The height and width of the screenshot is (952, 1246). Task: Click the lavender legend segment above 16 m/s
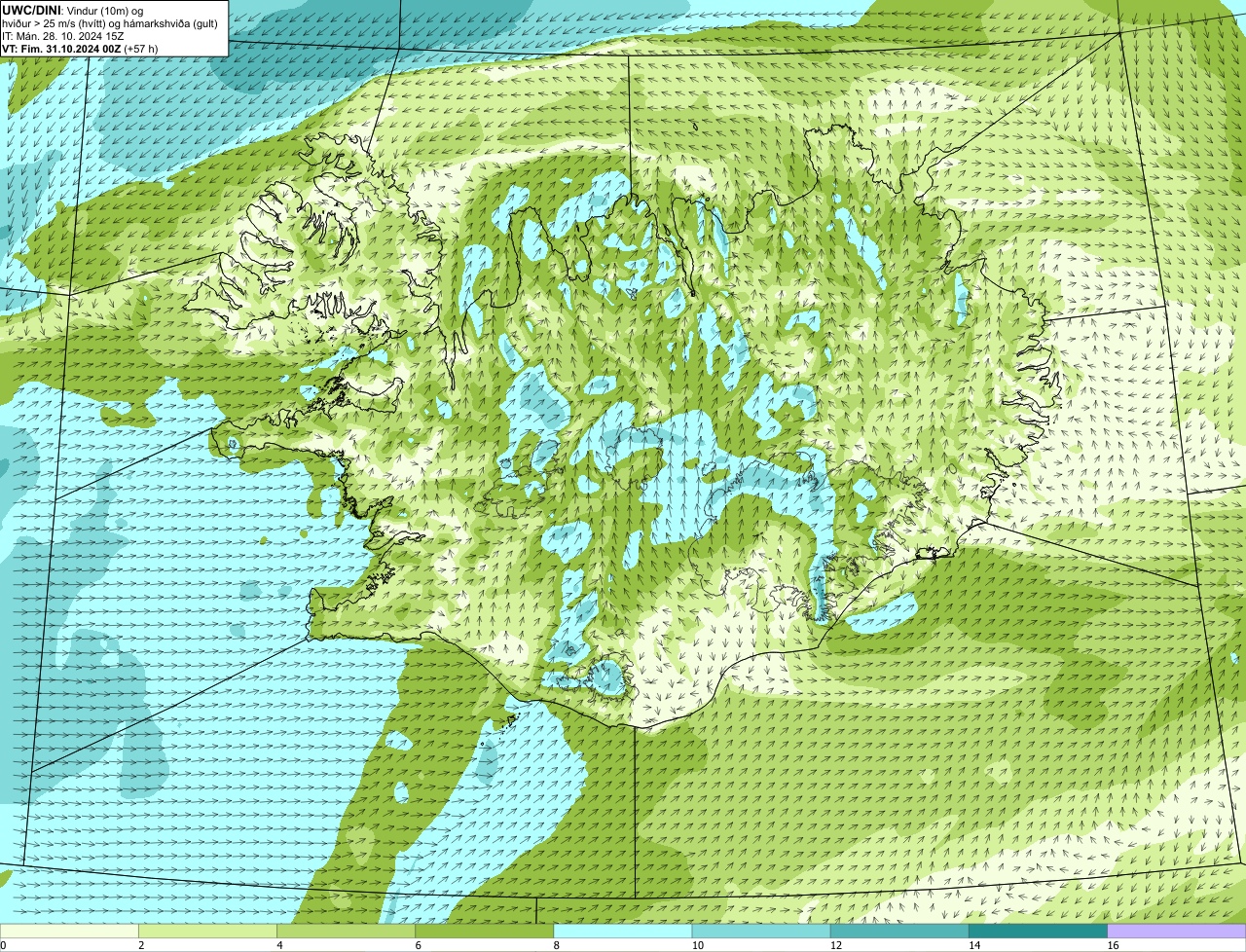(1176, 932)
